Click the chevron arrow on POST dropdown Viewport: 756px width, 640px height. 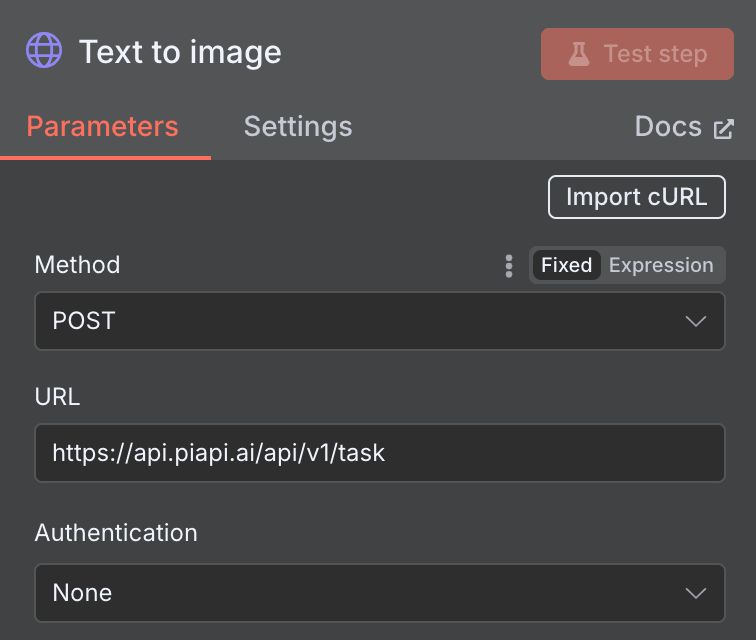(x=696, y=321)
